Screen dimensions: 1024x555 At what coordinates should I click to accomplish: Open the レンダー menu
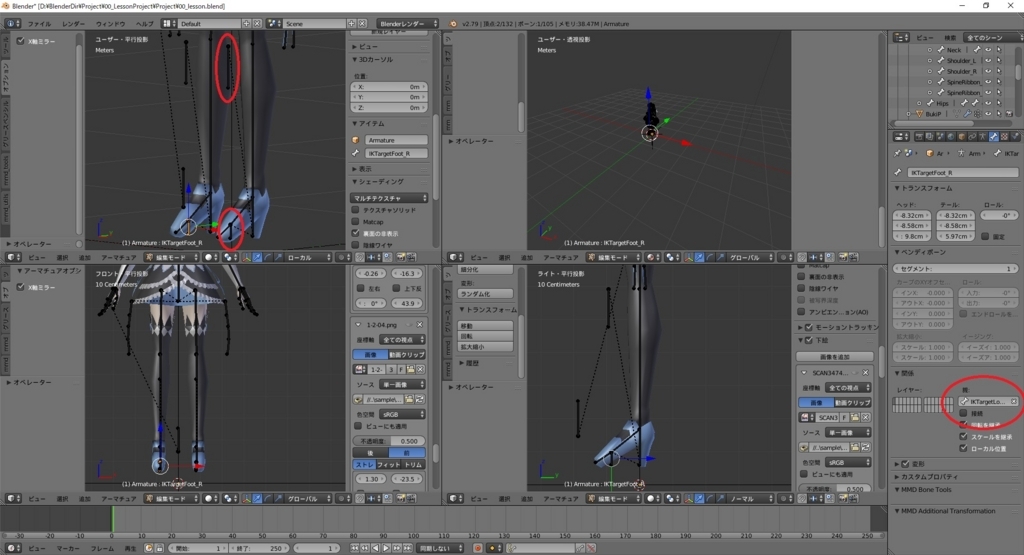[73, 24]
